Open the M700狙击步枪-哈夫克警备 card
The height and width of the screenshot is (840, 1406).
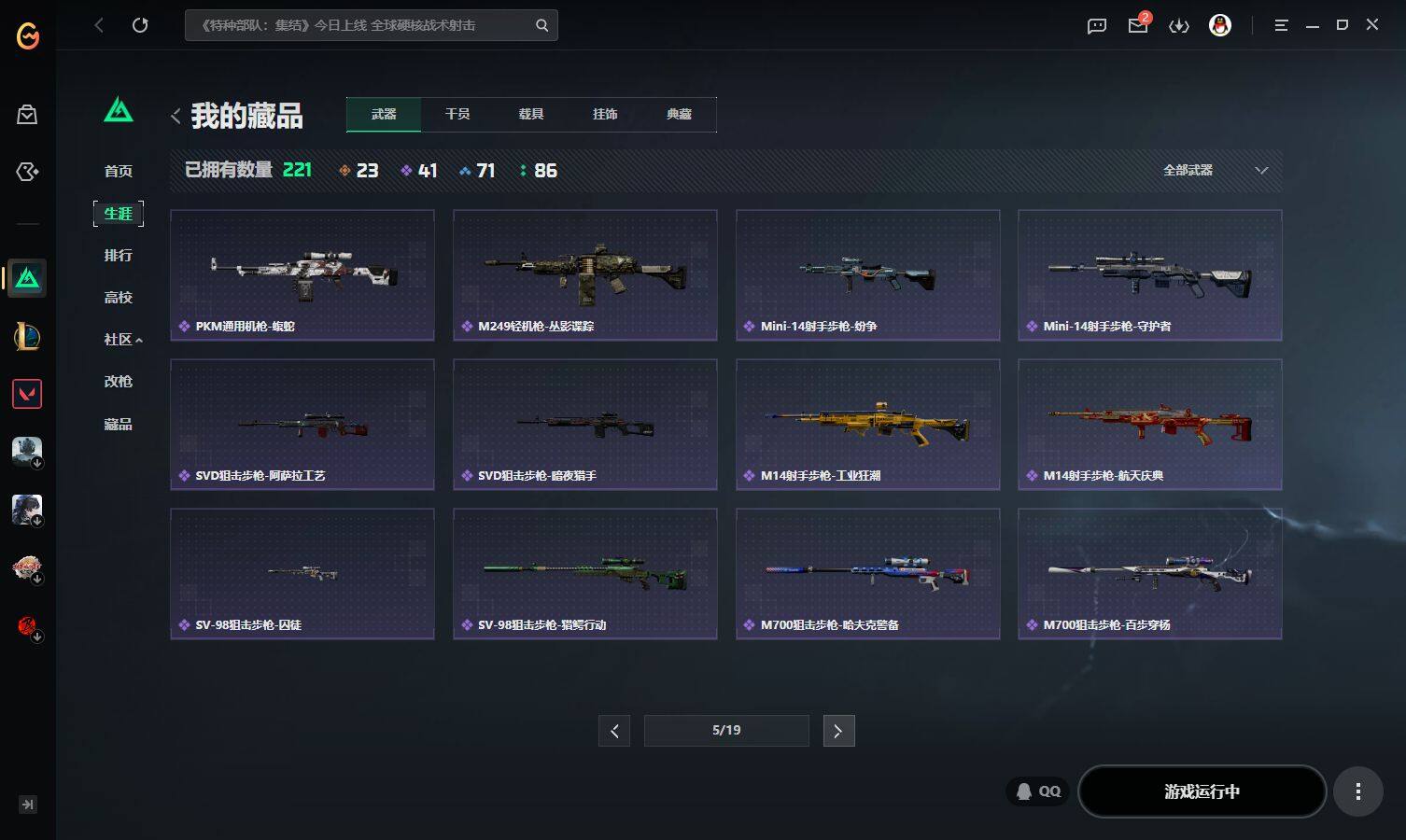[x=868, y=574]
